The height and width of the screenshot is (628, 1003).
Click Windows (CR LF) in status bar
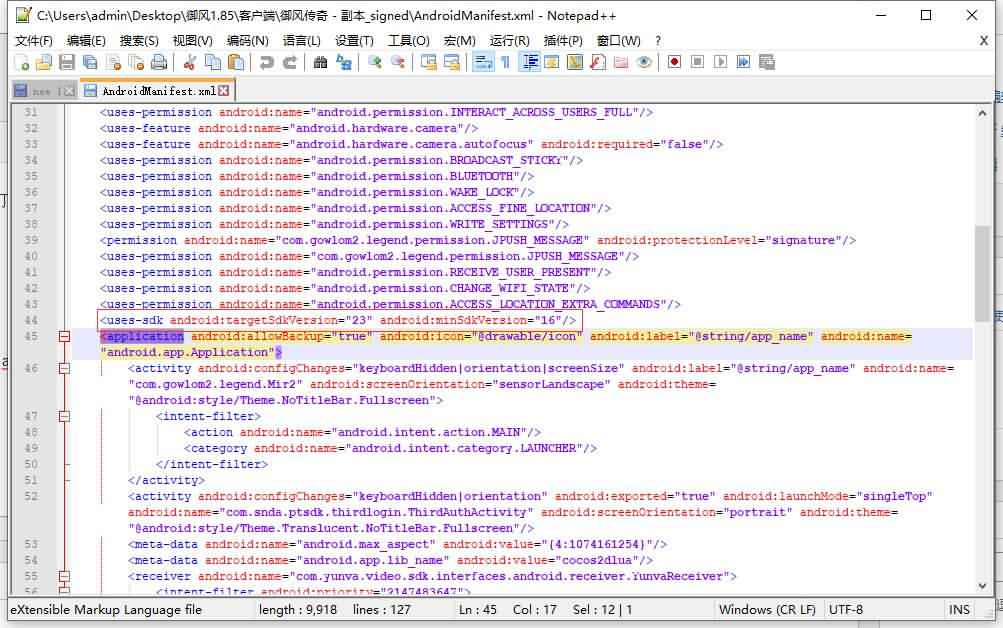coord(767,609)
